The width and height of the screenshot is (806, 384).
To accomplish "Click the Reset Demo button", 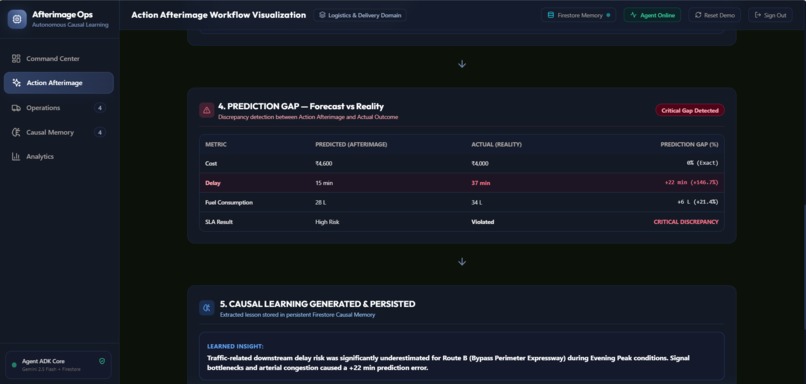I will click(715, 15).
